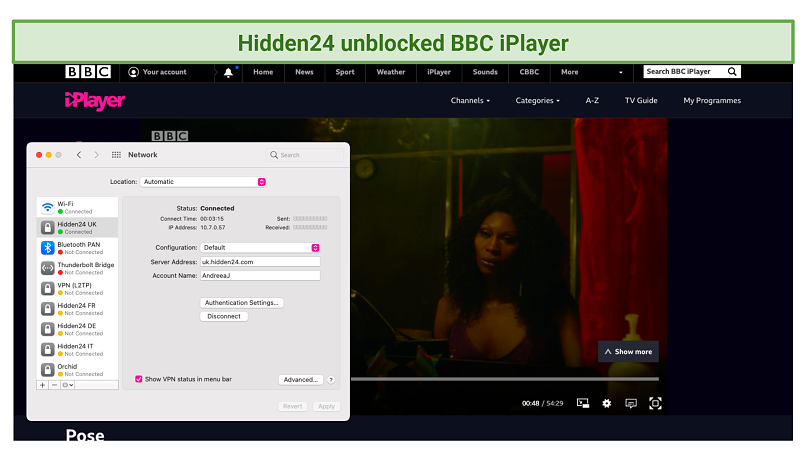This screenshot has width=806, height=453.
Task: Expand the Channels menu
Action: coord(470,100)
